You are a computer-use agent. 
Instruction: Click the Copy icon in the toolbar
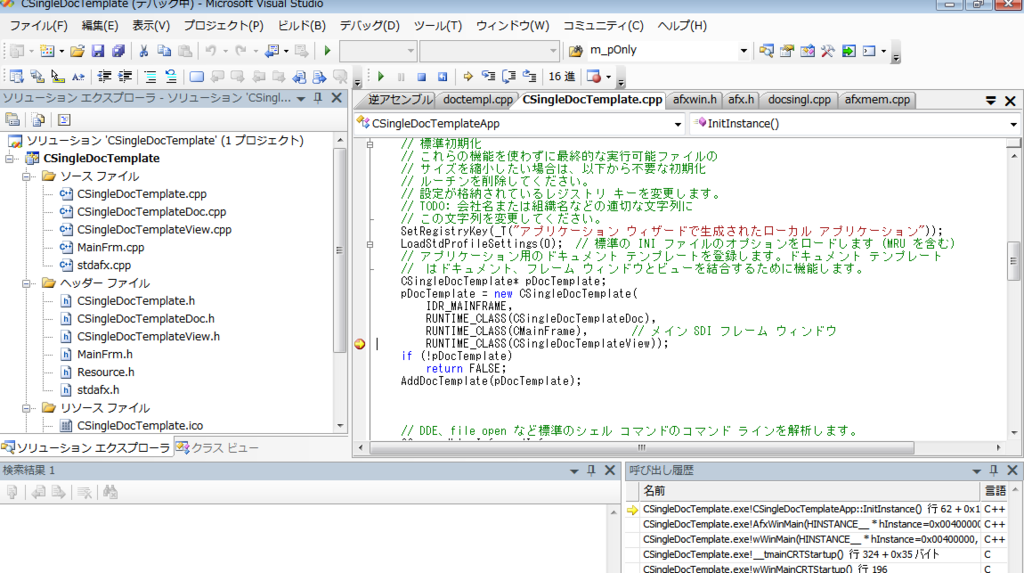[x=164, y=50]
